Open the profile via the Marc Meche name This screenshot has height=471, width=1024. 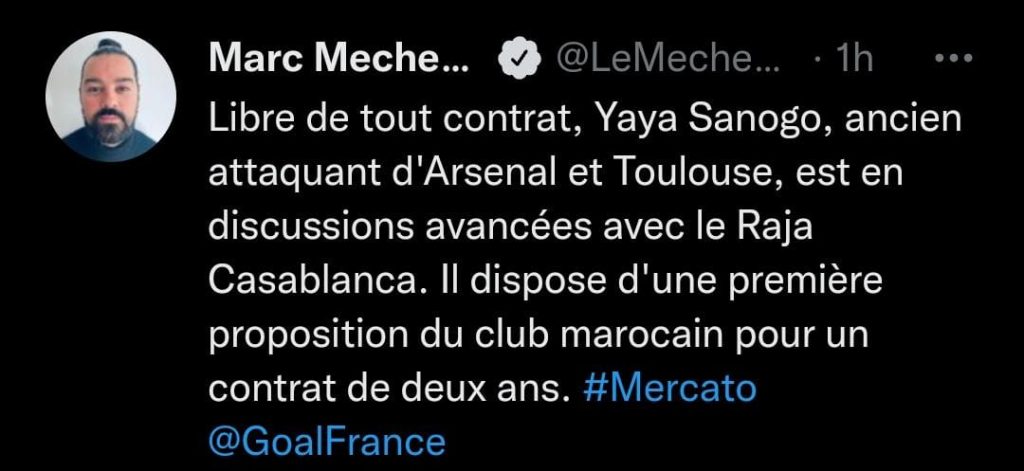(339, 60)
